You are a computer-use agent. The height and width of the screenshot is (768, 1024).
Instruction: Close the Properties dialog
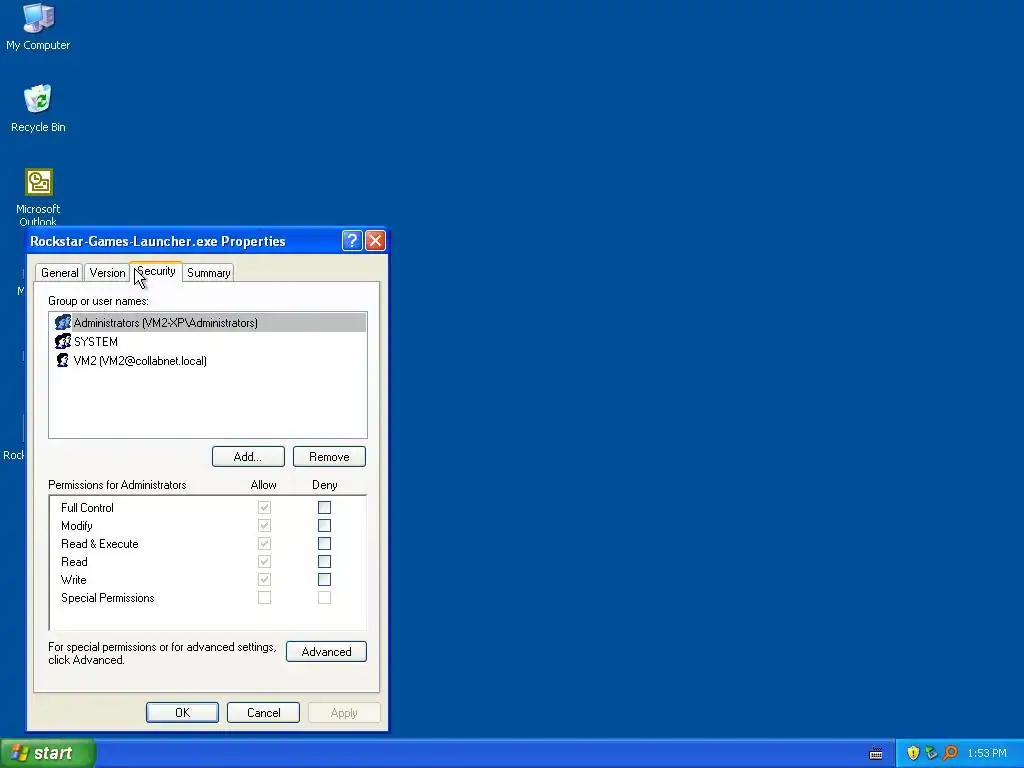(x=375, y=241)
